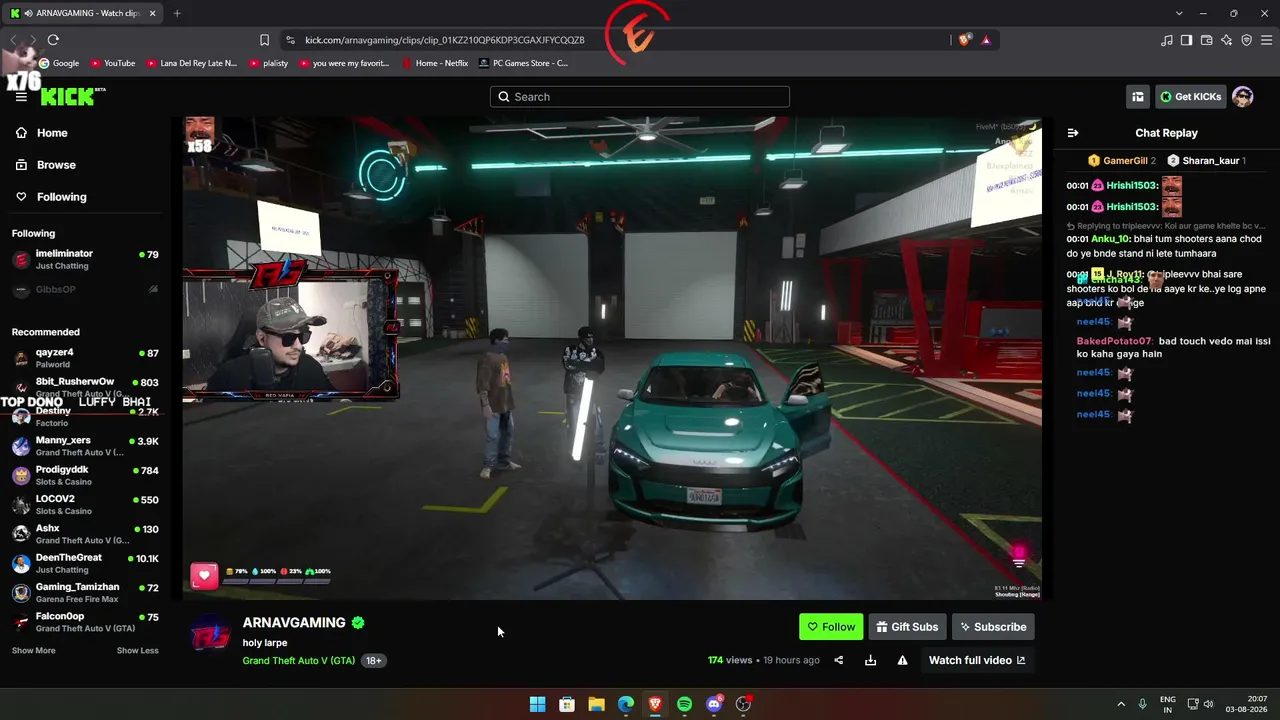Open Falcon0op recommended channel

85,622
